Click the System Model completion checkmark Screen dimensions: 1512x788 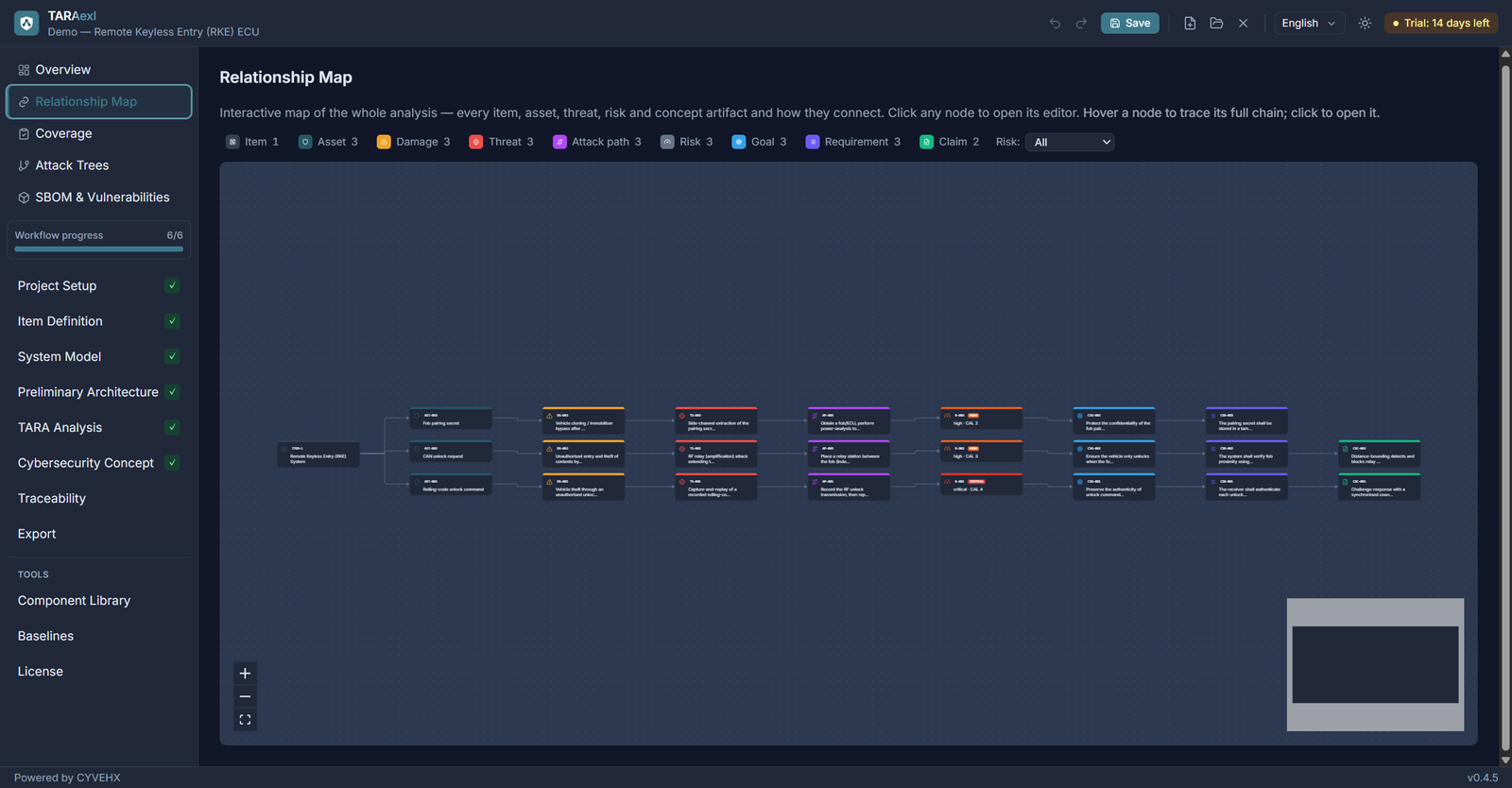click(x=172, y=356)
